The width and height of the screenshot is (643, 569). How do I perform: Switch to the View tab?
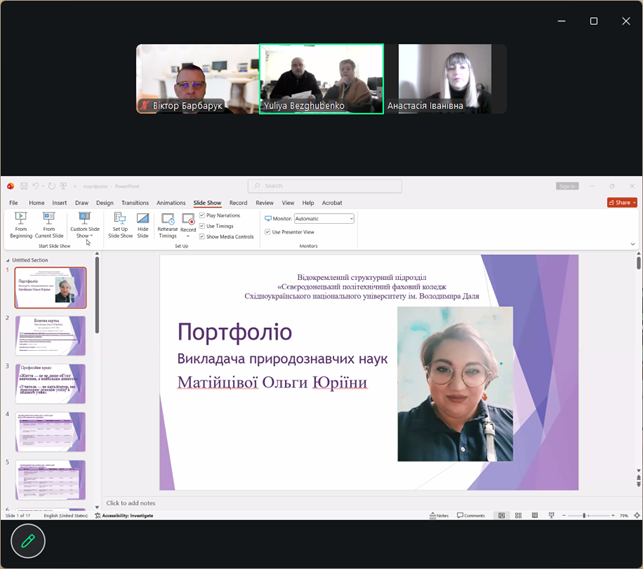coord(288,203)
